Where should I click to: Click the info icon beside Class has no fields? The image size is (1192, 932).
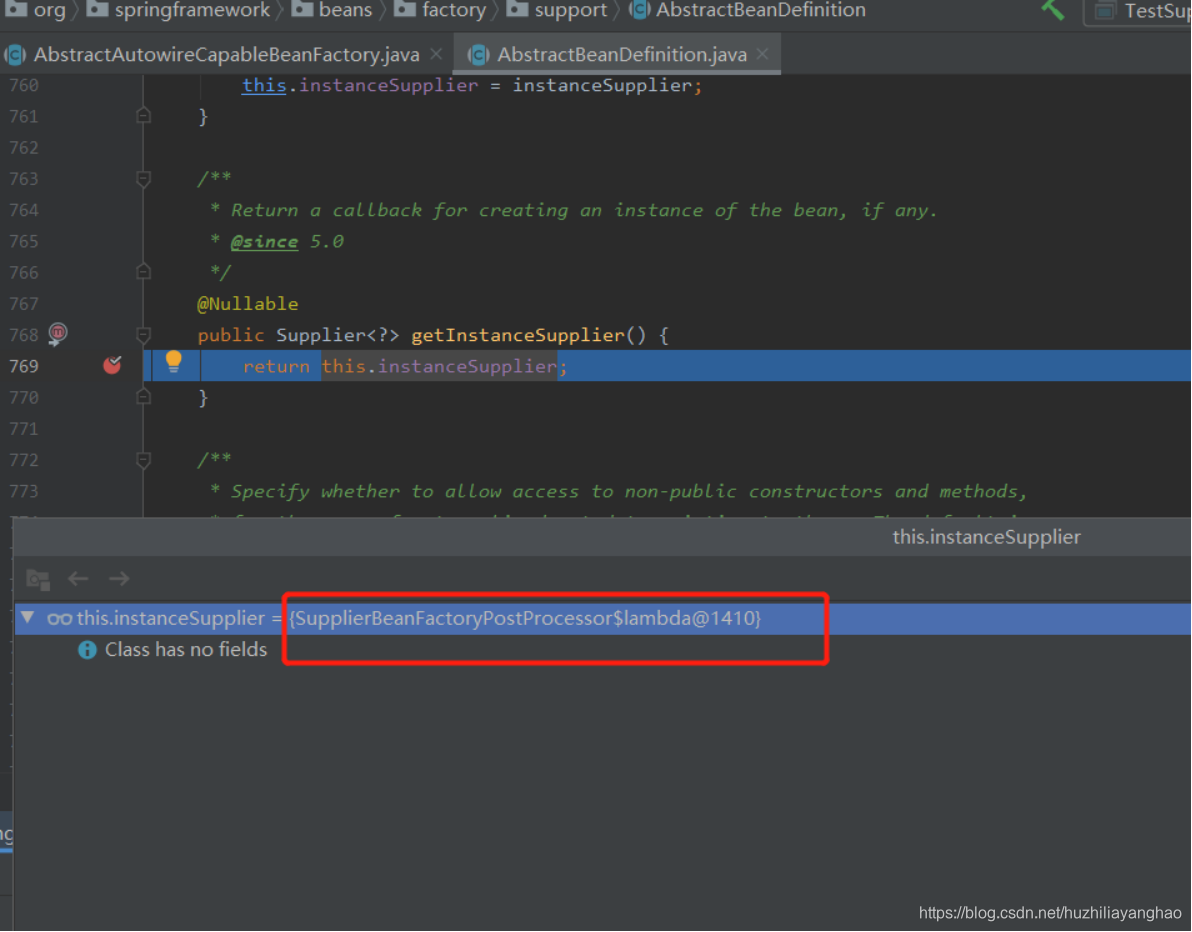tap(87, 650)
